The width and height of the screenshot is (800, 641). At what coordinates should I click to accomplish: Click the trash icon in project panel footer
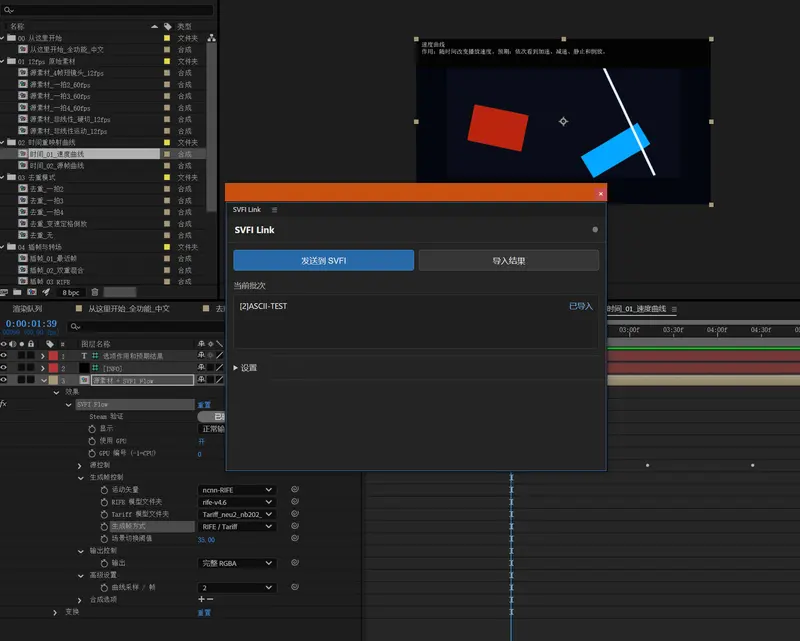pos(94,292)
